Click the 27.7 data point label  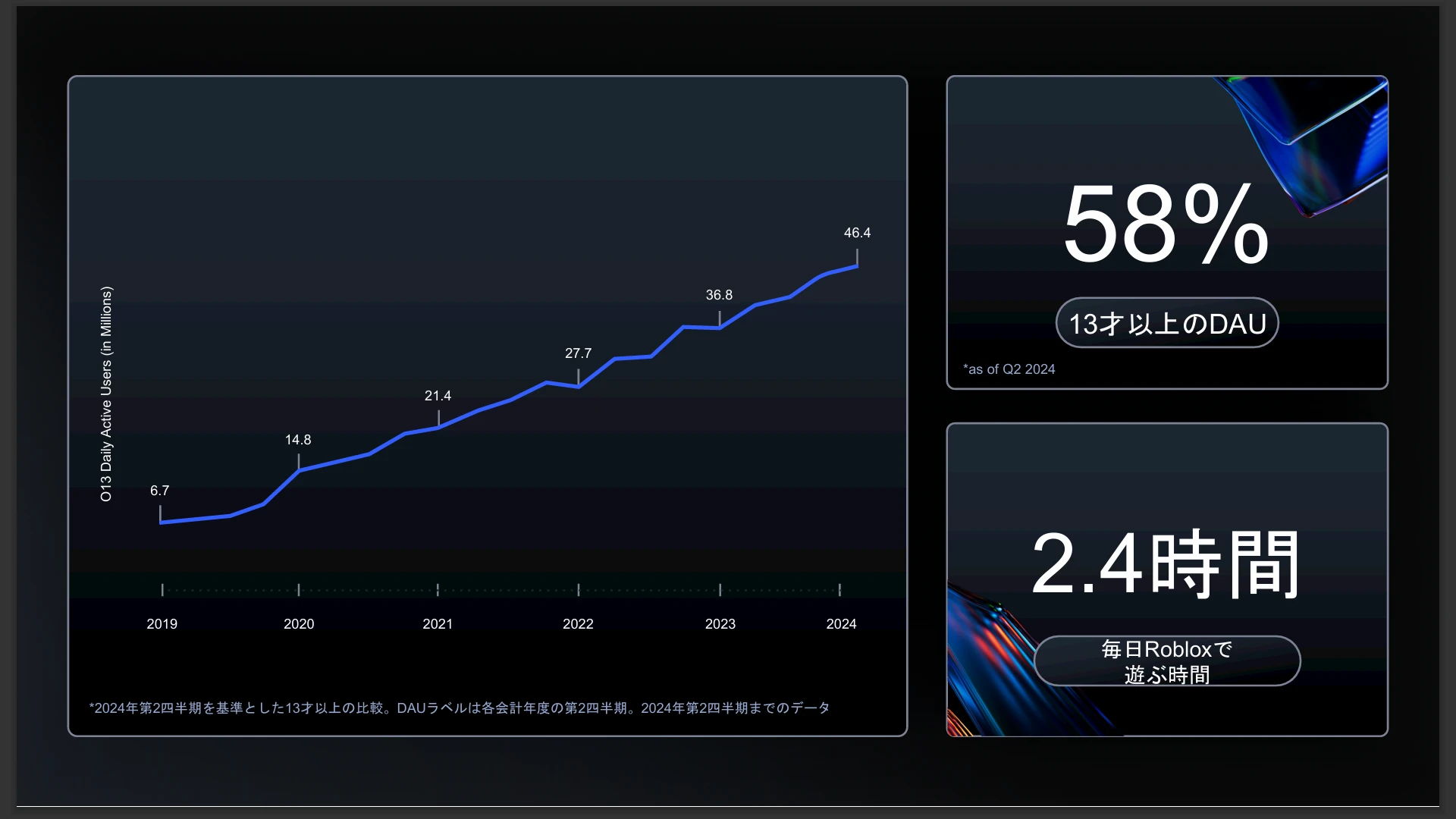pos(578,353)
